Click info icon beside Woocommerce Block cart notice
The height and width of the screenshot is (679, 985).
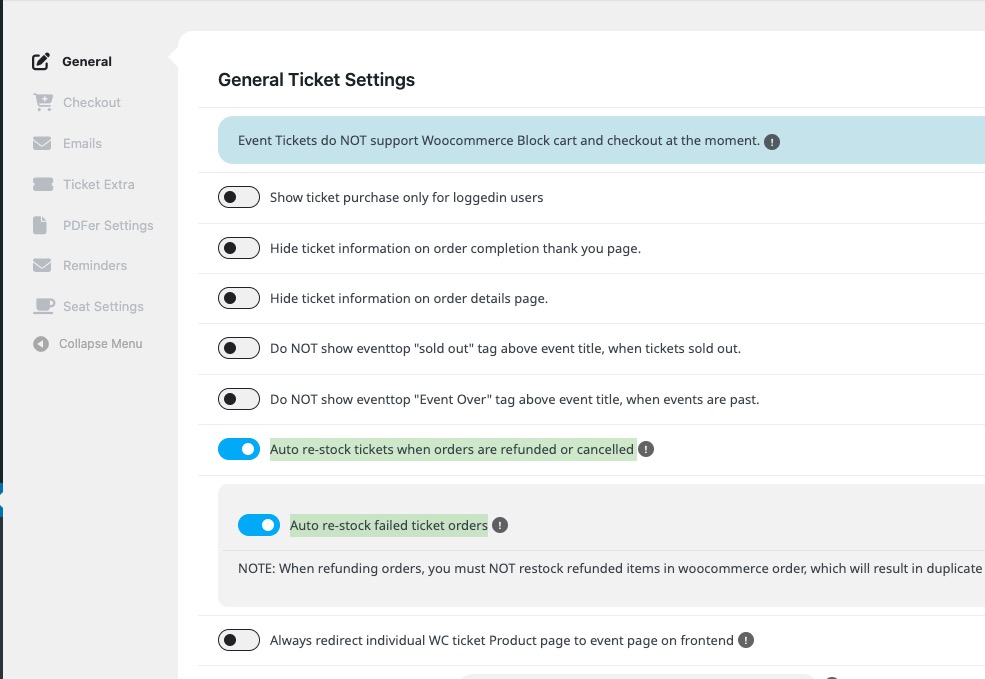point(772,142)
